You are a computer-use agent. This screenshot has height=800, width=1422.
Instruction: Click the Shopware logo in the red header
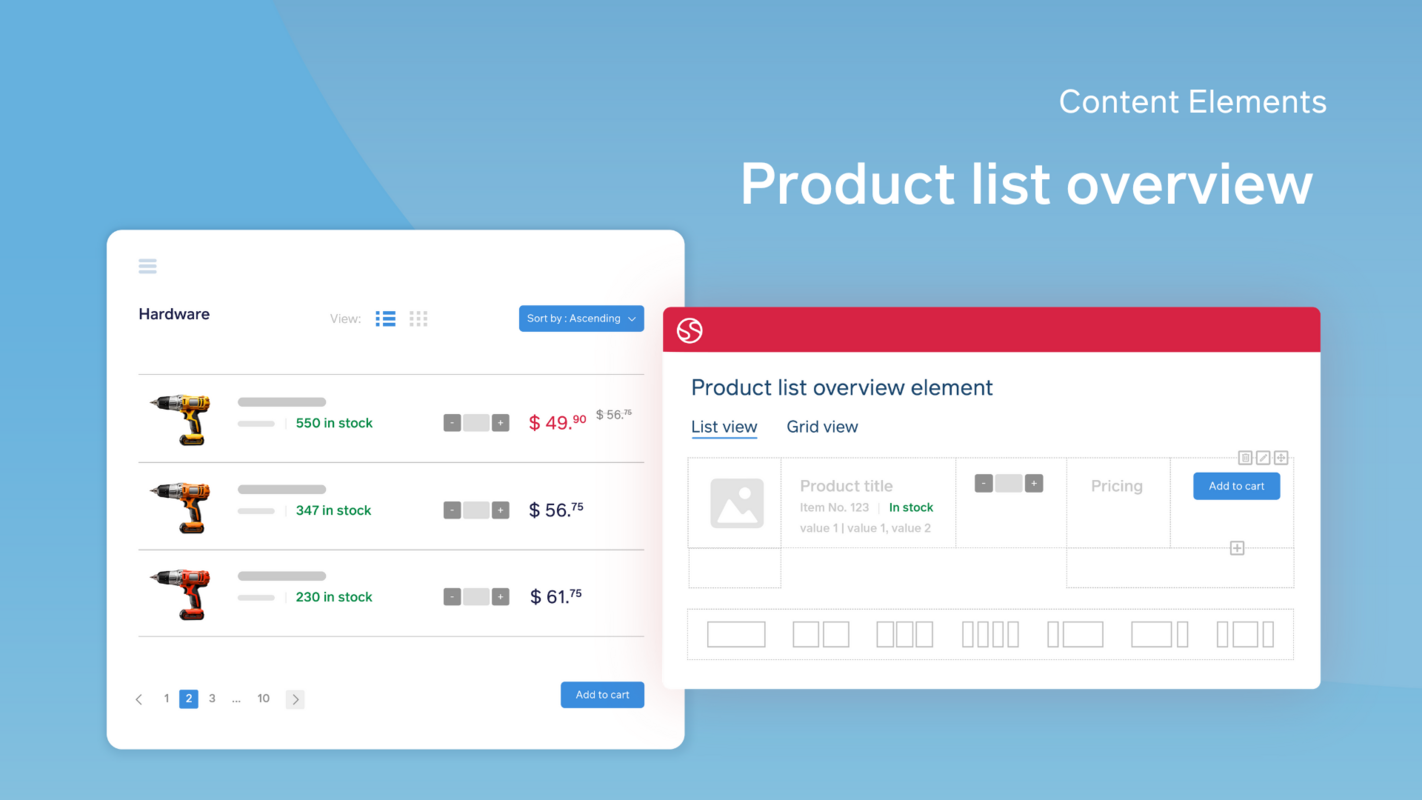[x=689, y=330]
